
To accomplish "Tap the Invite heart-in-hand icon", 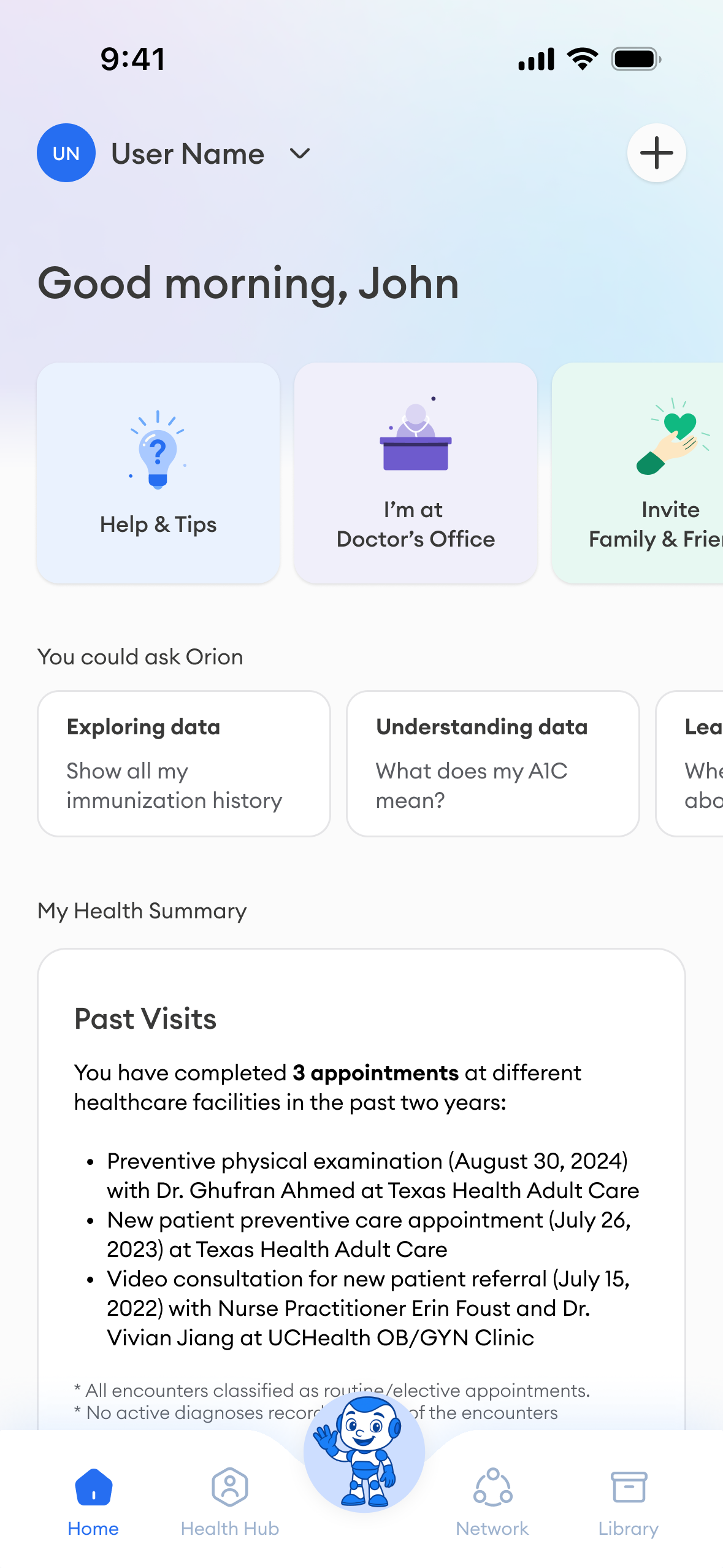I will click(673, 436).
